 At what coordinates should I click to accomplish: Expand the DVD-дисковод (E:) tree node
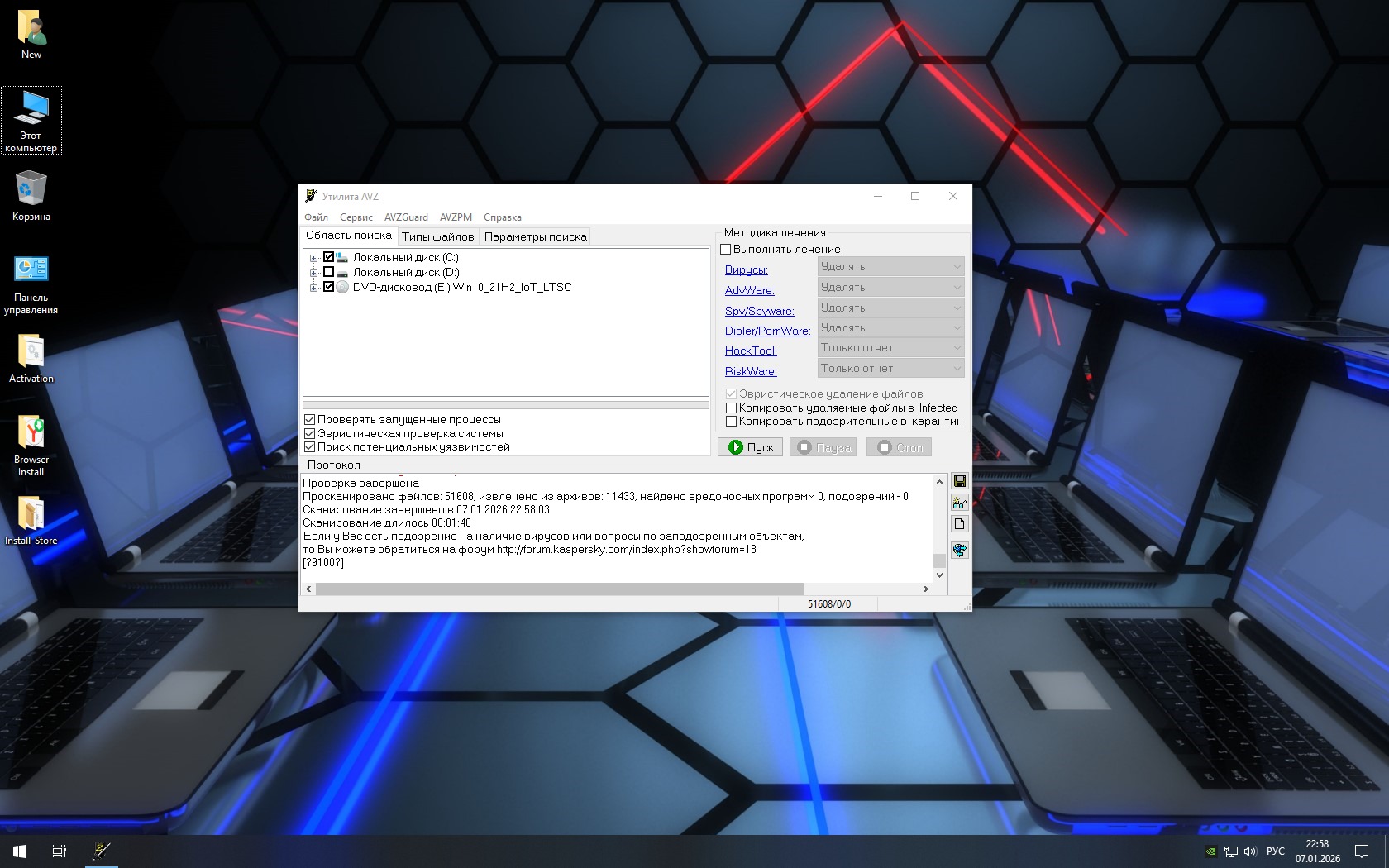point(313,288)
